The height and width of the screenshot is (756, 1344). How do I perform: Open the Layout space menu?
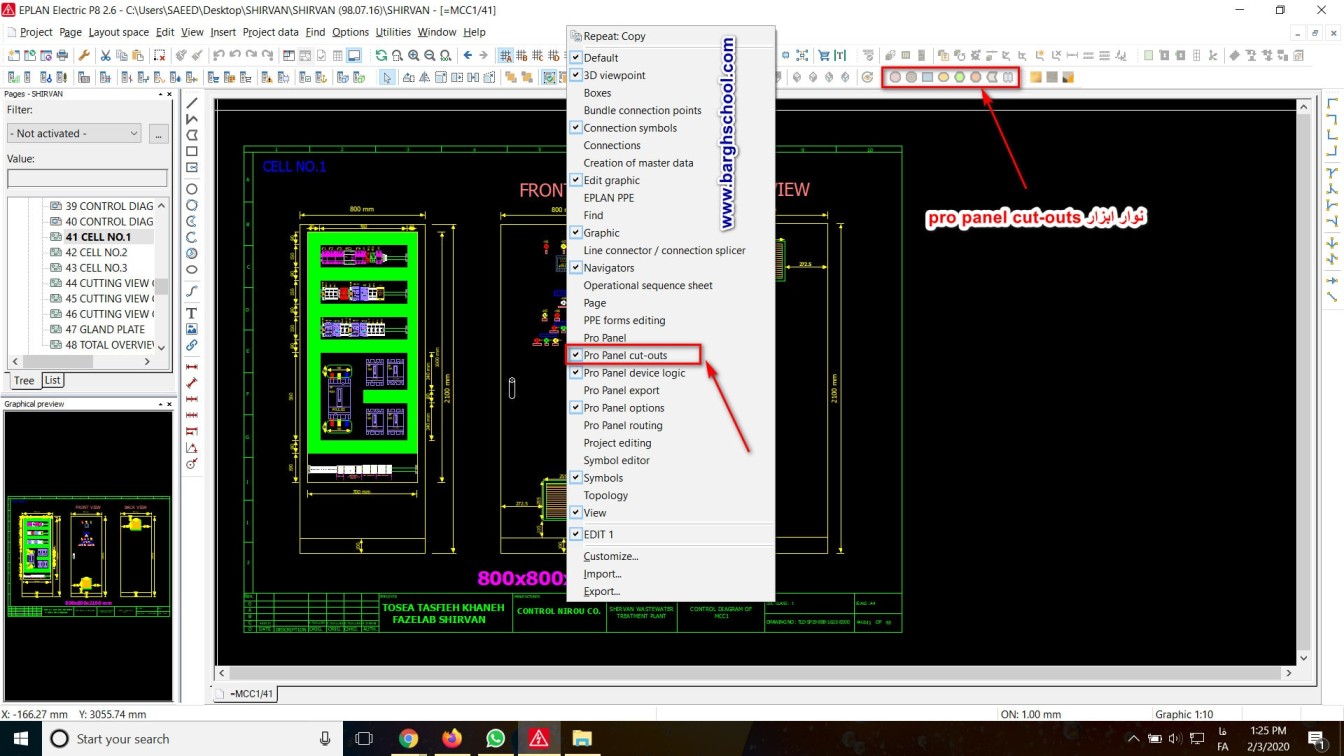coord(118,32)
